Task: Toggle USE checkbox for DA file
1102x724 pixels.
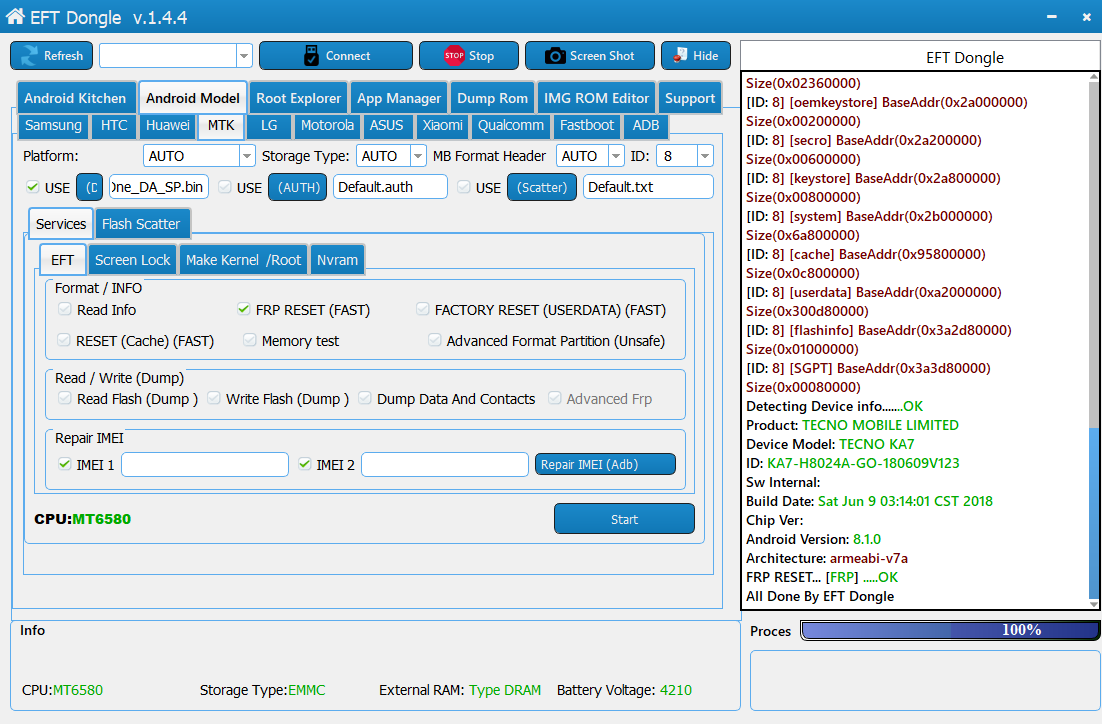Action: click(x=32, y=187)
